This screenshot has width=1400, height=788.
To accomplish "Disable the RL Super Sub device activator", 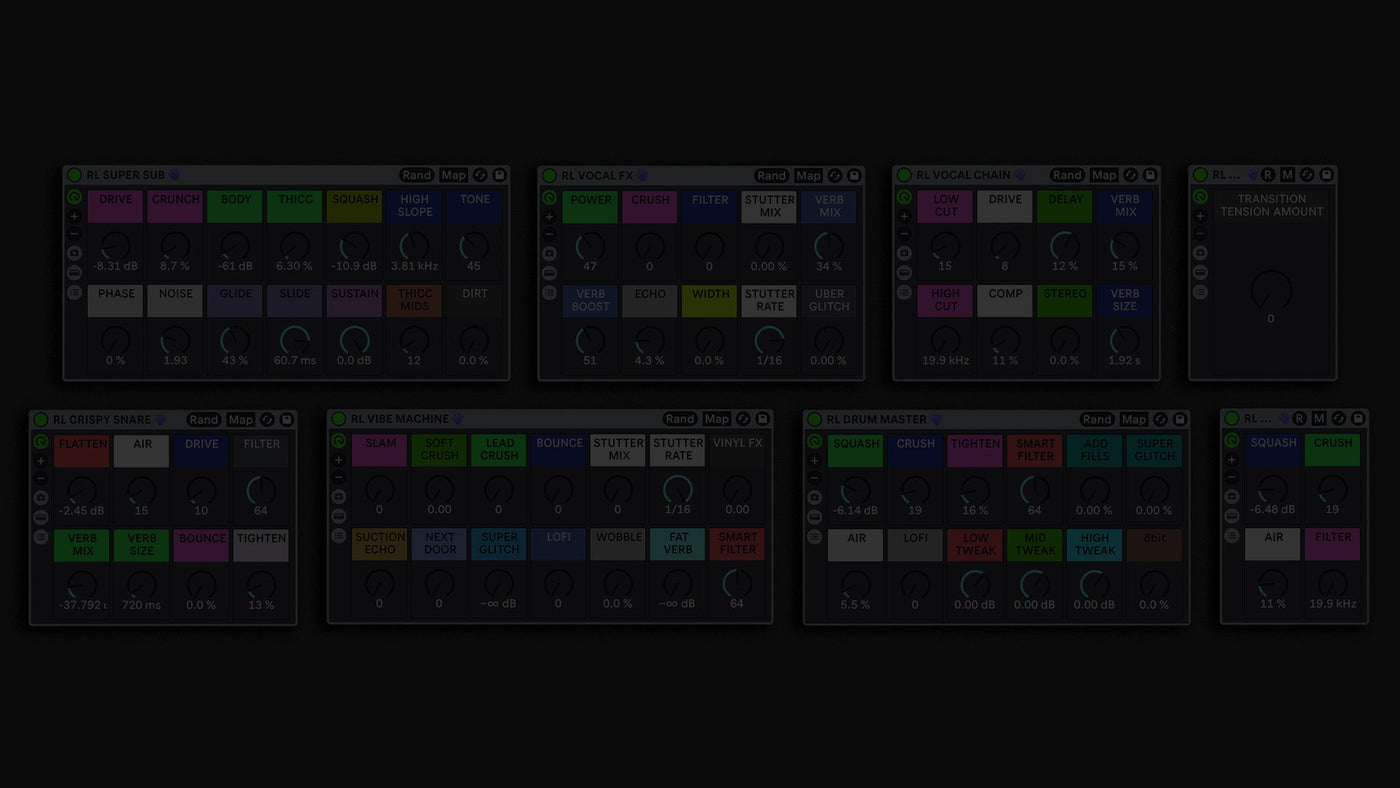I will tap(74, 175).
